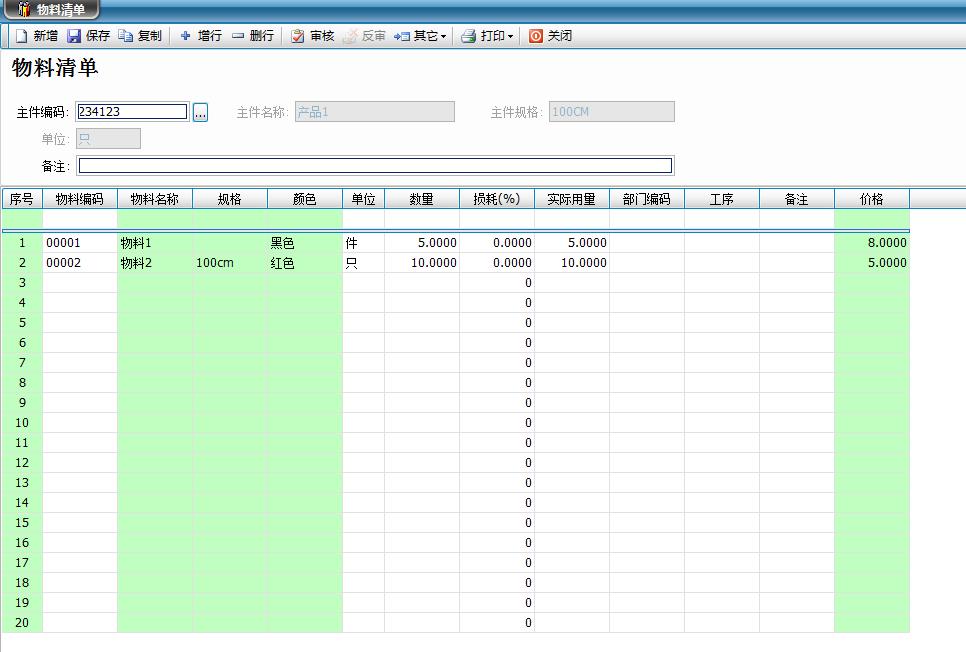
Task: Select row number 3 in grid
Action: 22,283
